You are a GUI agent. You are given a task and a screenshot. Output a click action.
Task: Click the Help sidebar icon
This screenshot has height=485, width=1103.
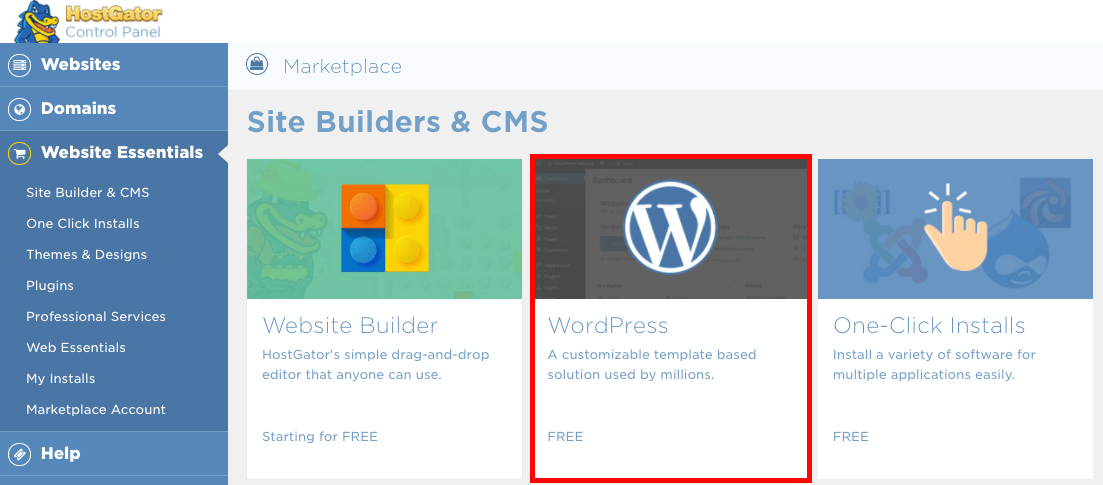click(19, 454)
